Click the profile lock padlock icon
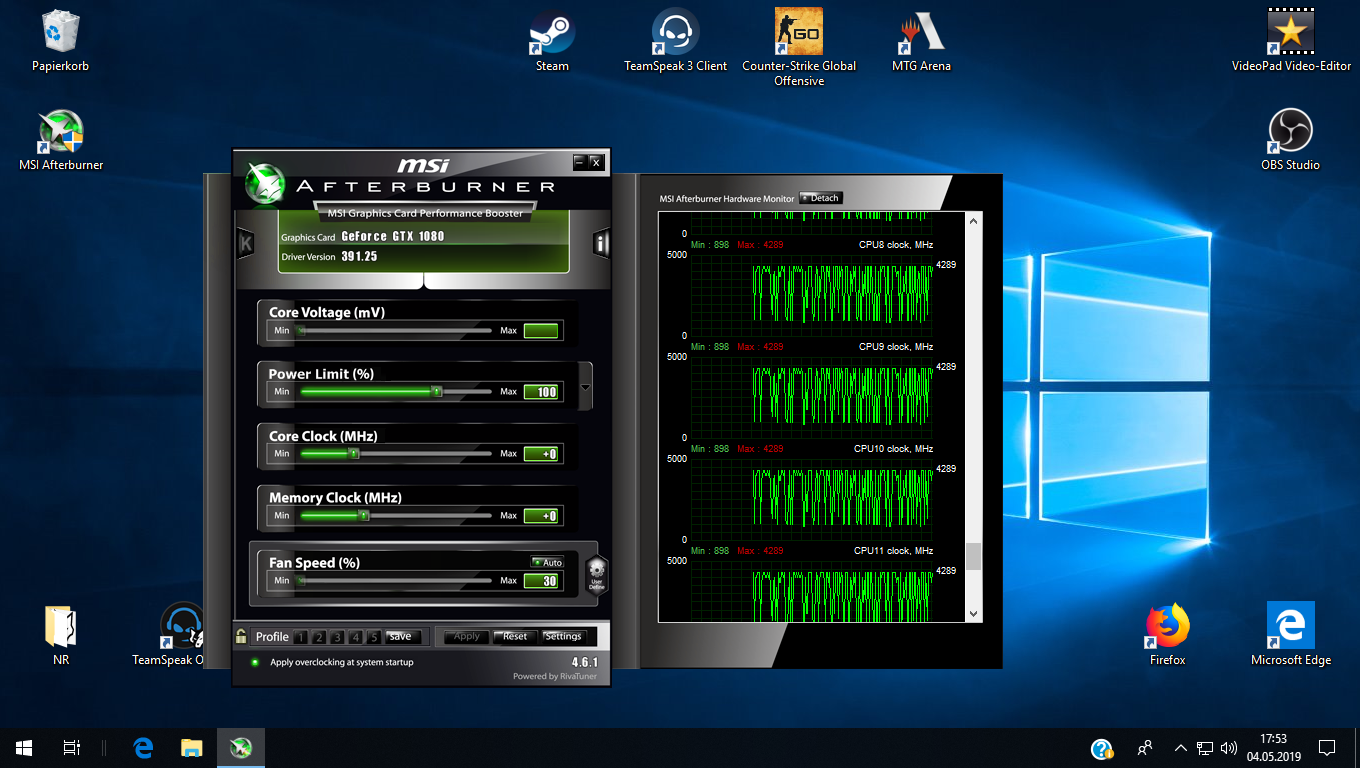 (241, 636)
